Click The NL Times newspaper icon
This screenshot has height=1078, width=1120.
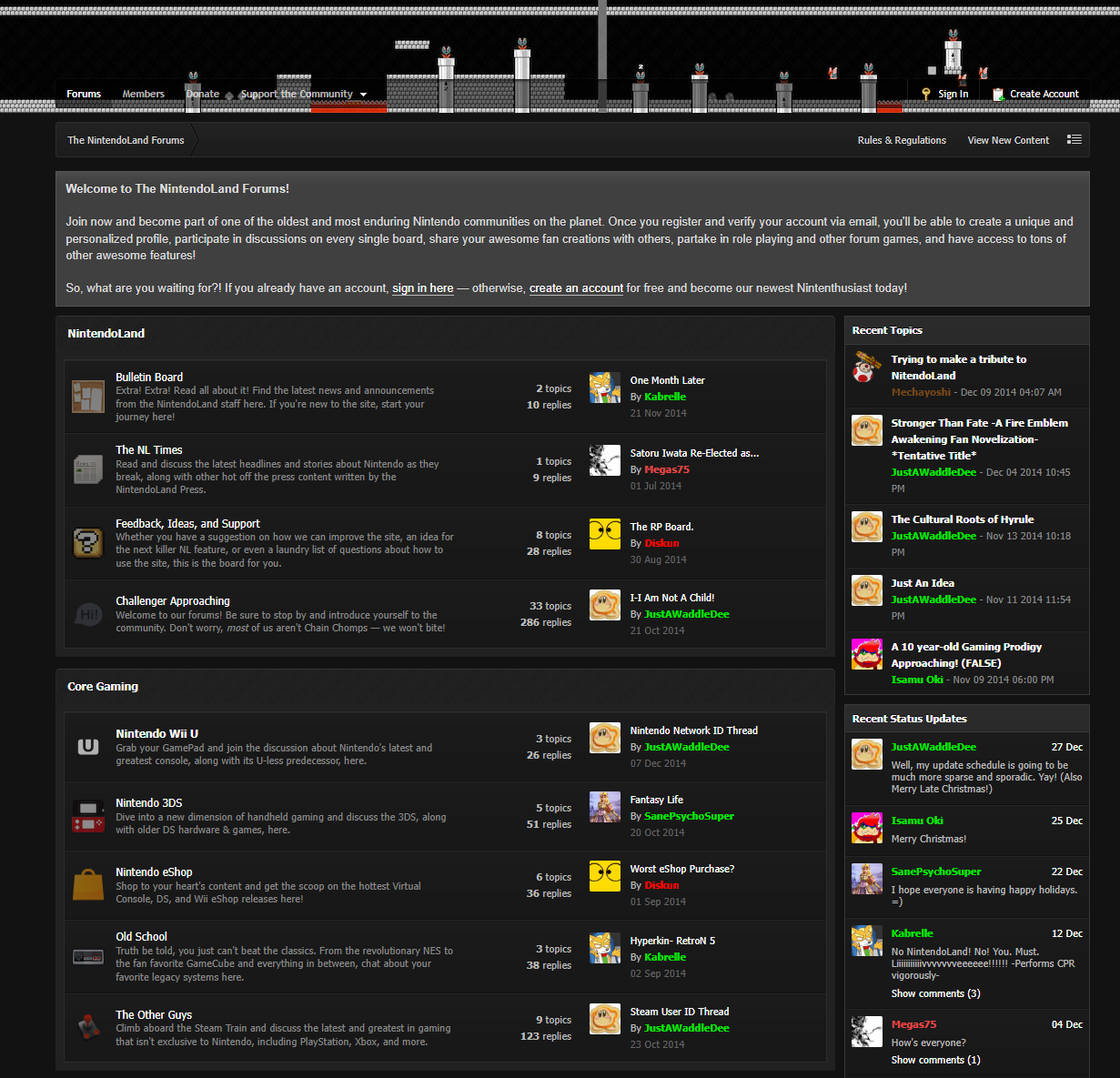(x=88, y=469)
